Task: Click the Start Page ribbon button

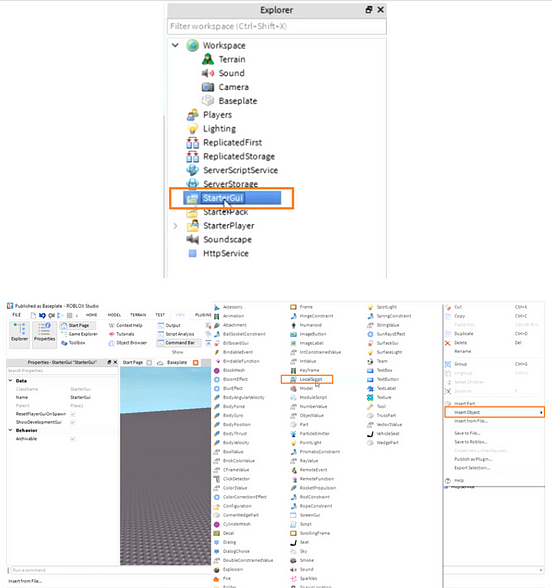Action: tap(78, 325)
